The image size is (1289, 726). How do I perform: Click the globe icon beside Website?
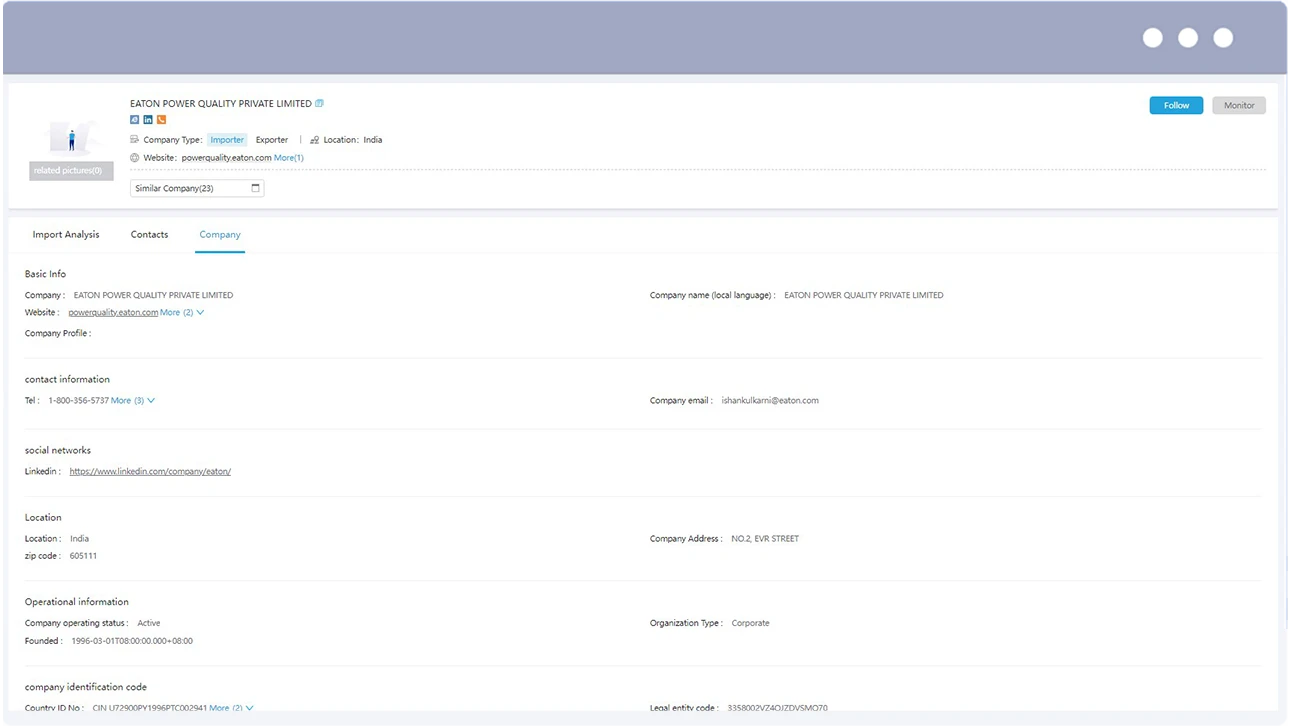pyautogui.click(x=135, y=158)
